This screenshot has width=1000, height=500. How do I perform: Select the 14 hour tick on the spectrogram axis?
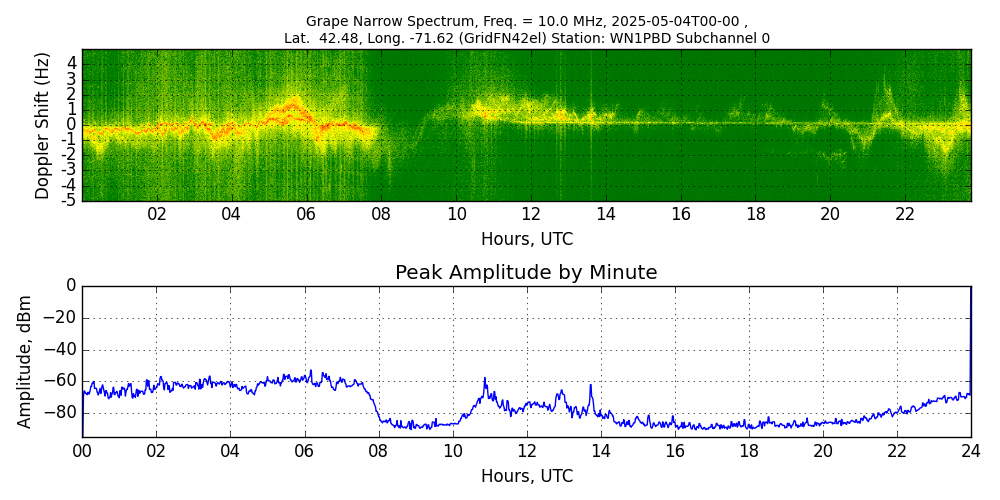tap(605, 214)
